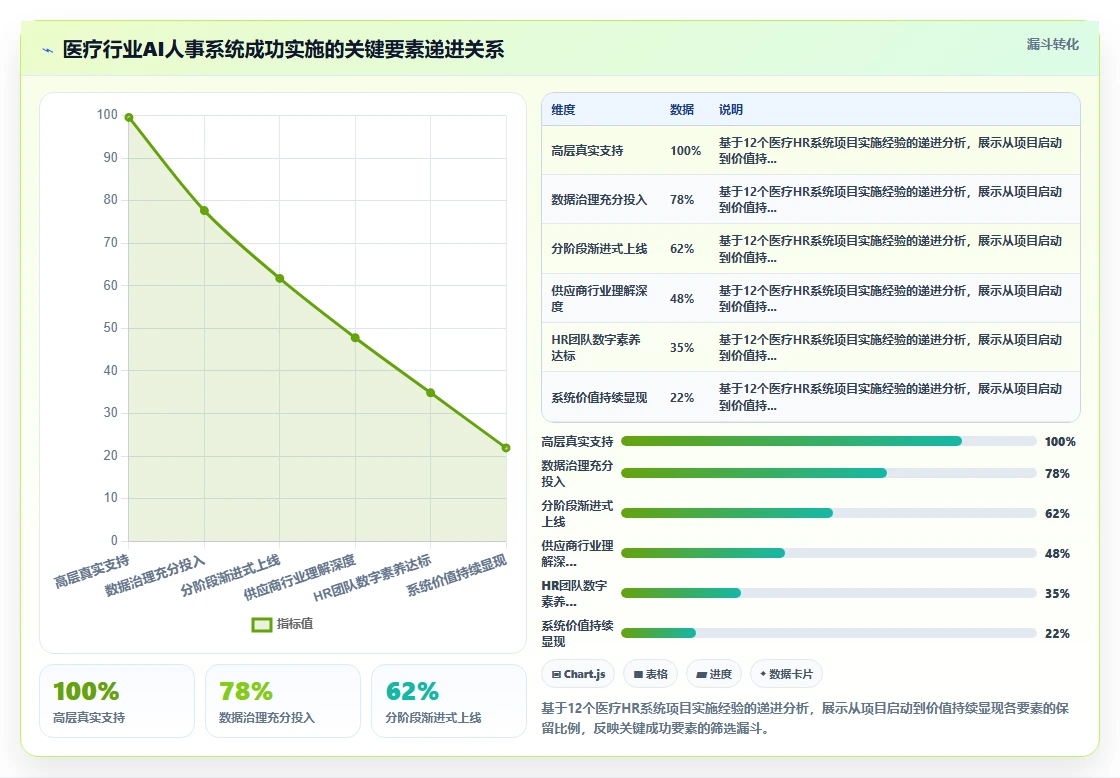This screenshot has width=1120, height=778.
Task: Open the 62% 分阶段渐进式上线 data card
Action: 449,701
